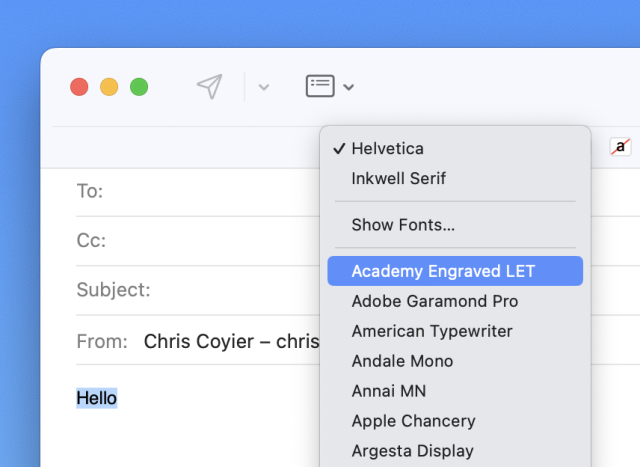Click the paper plane Send icon
This screenshot has width=640, height=467.
[x=209, y=87]
